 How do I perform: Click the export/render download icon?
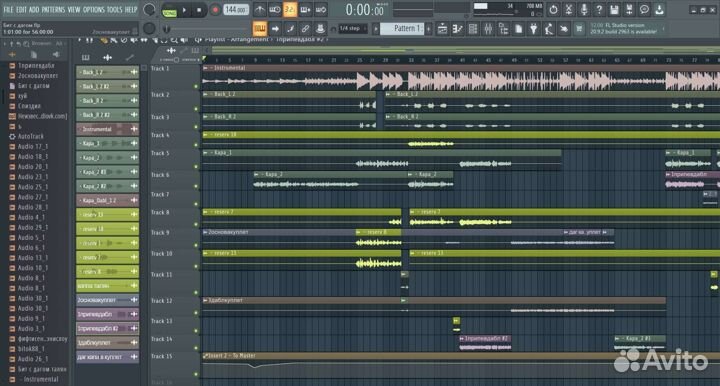[659, 9]
